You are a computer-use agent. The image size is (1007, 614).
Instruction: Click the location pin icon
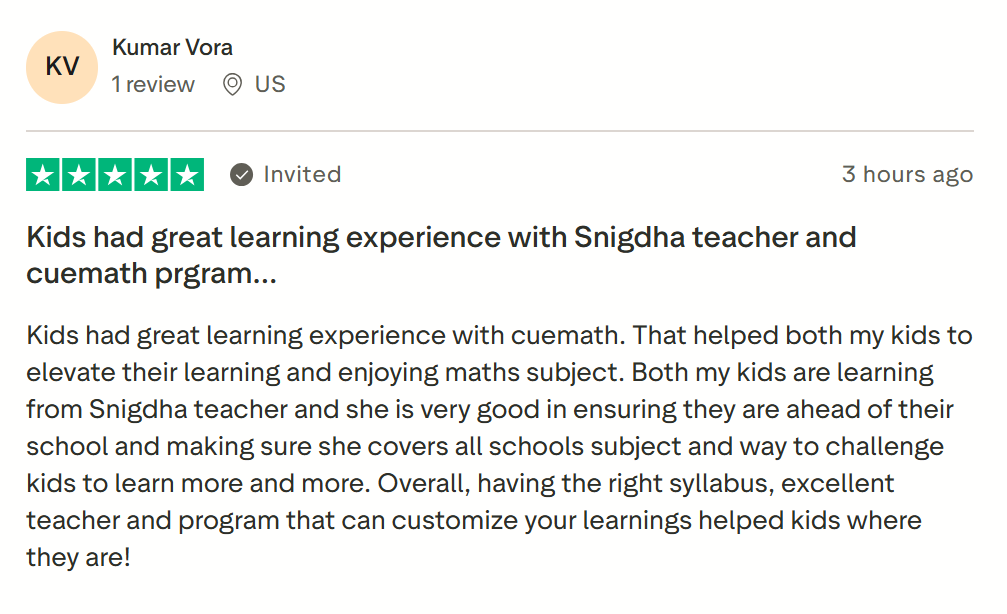click(232, 85)
